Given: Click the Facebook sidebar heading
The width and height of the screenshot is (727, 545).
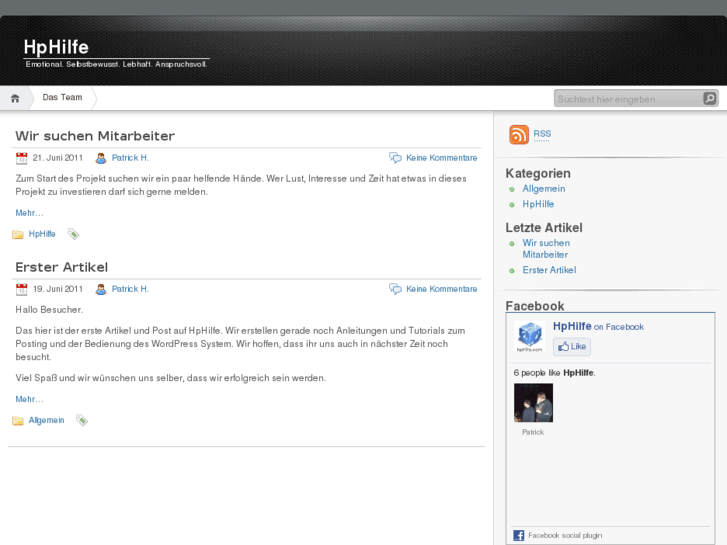Looking at the screenshot, I should click(535, 306).
